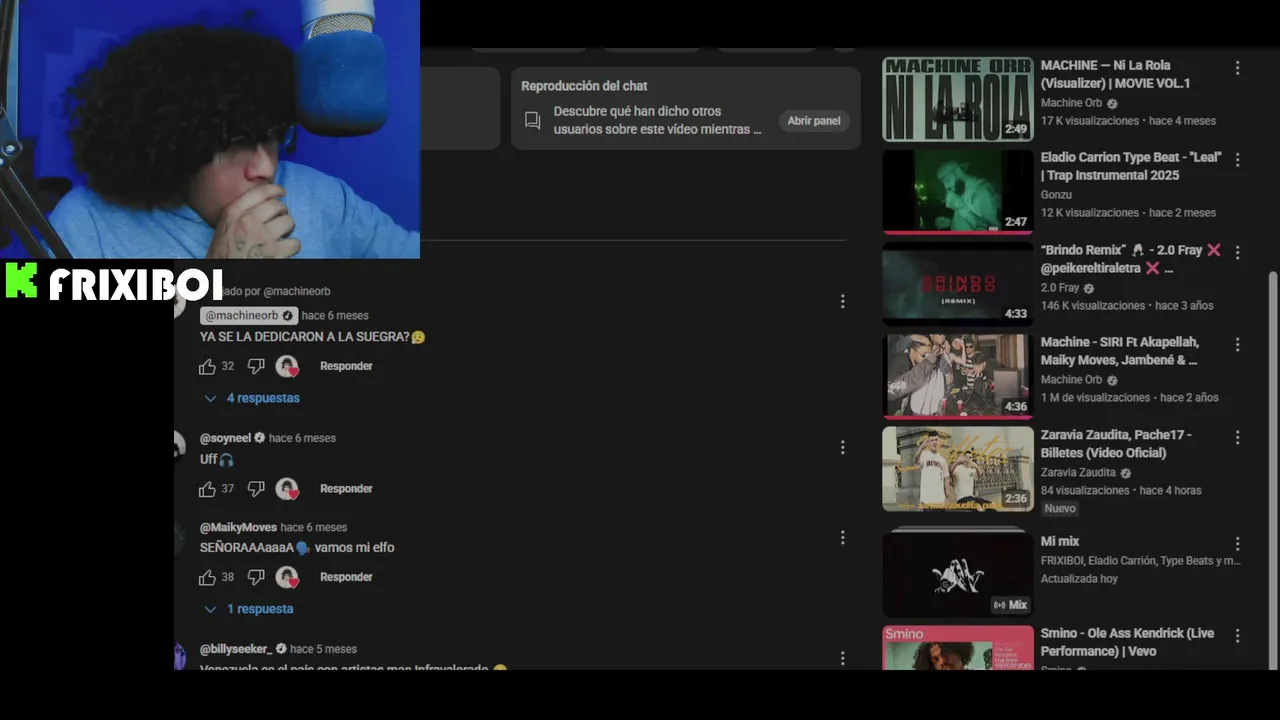Image resolution: width=1280 pixels, height=720 pixels.
Task: Open more options for Eladio Carrion Type Beat
Action: click(1237, 160)
